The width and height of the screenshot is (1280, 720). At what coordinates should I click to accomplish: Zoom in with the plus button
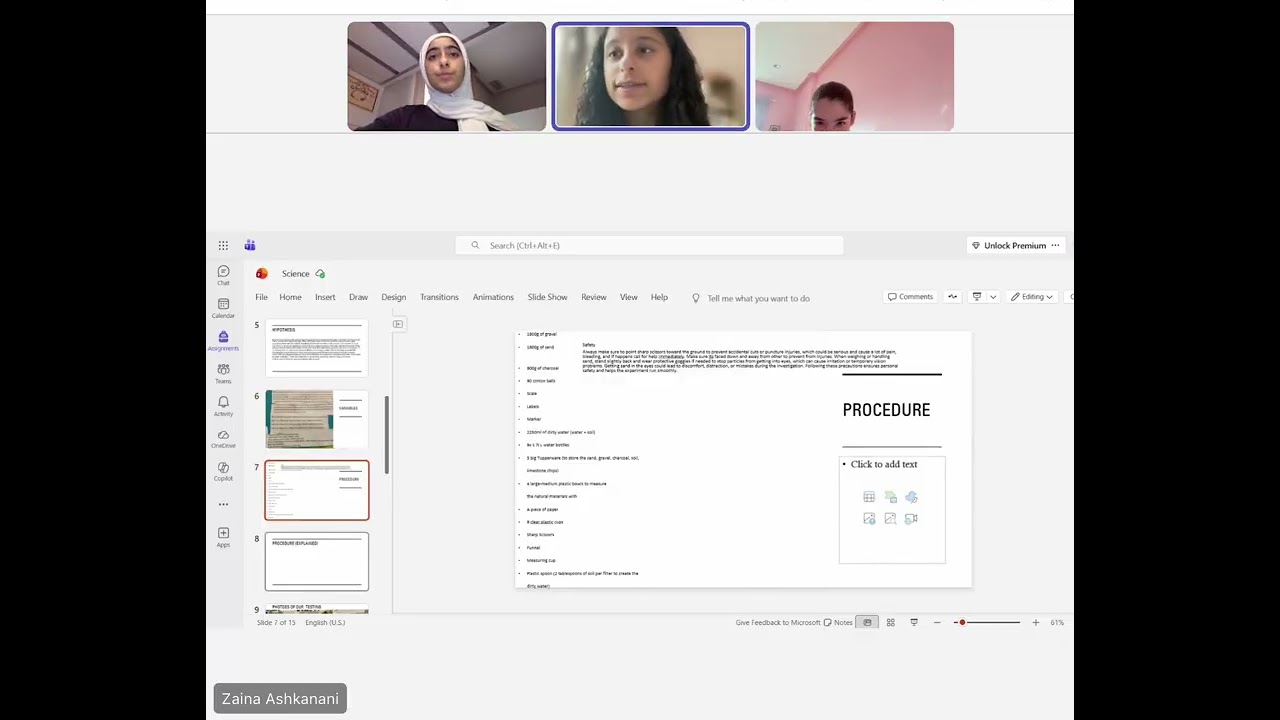pyautogui.click(x=1035, y=622)
